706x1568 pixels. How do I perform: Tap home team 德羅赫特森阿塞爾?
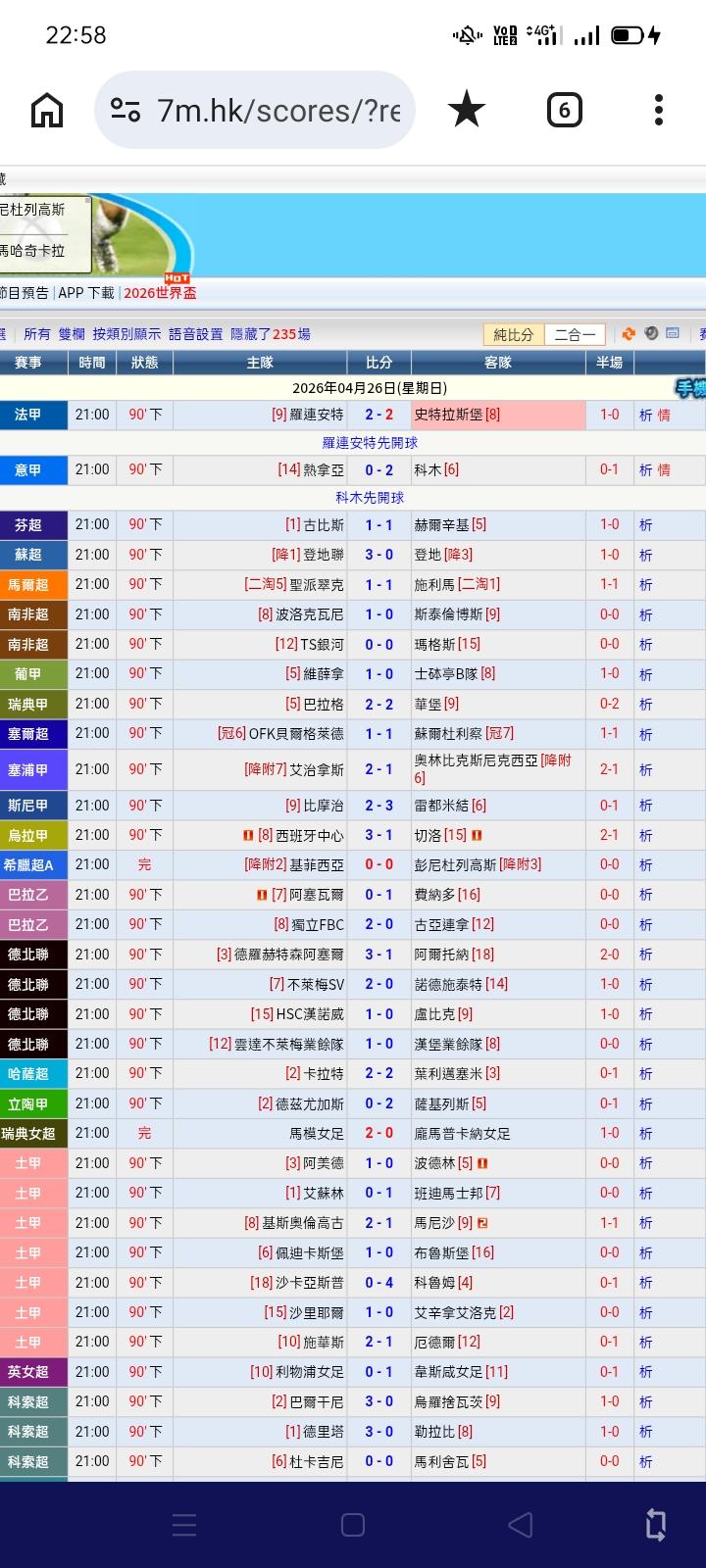(289, 955)
